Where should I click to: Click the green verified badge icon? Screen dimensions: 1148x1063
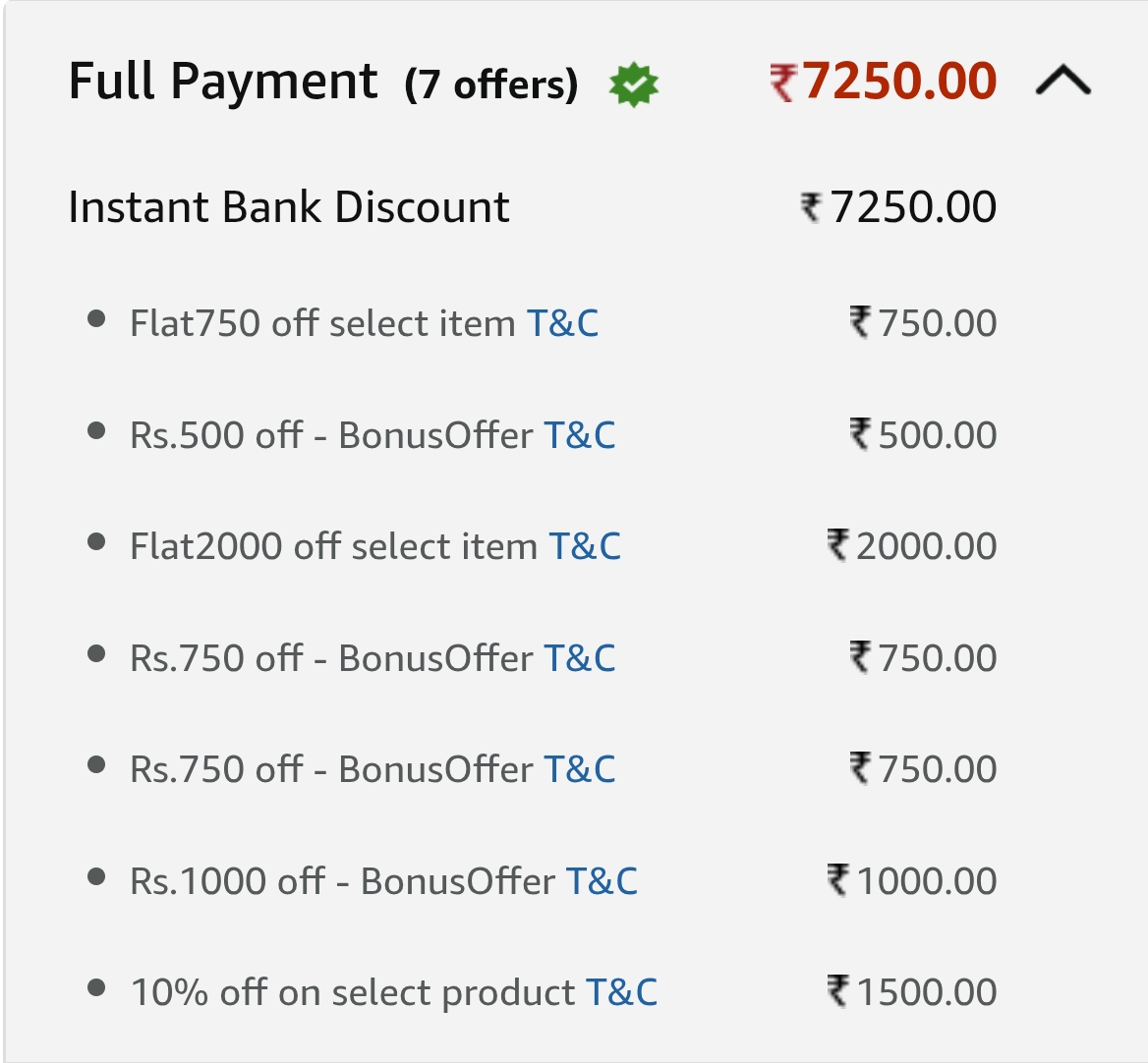(x=634, y=85)
